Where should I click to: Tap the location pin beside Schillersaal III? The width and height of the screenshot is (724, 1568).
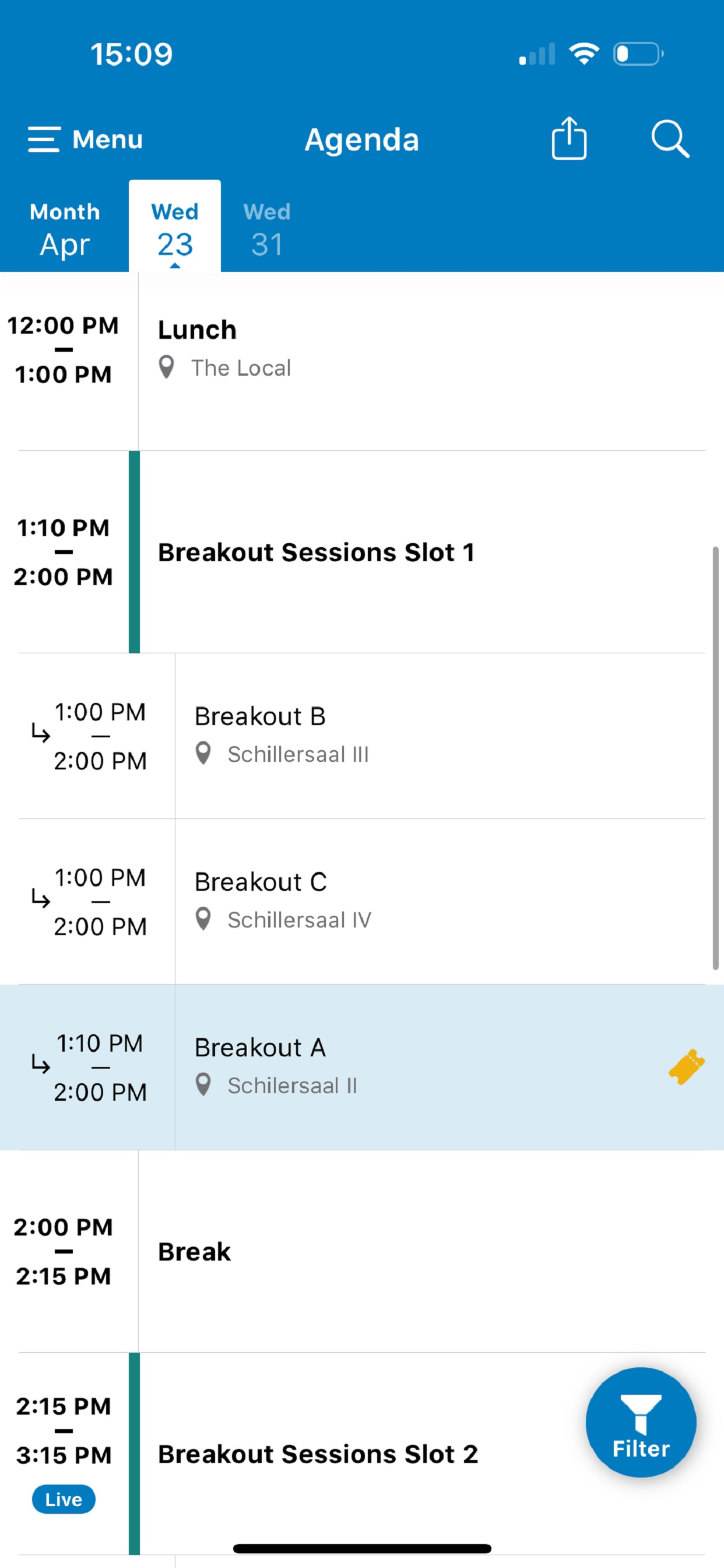click(203, 754)
